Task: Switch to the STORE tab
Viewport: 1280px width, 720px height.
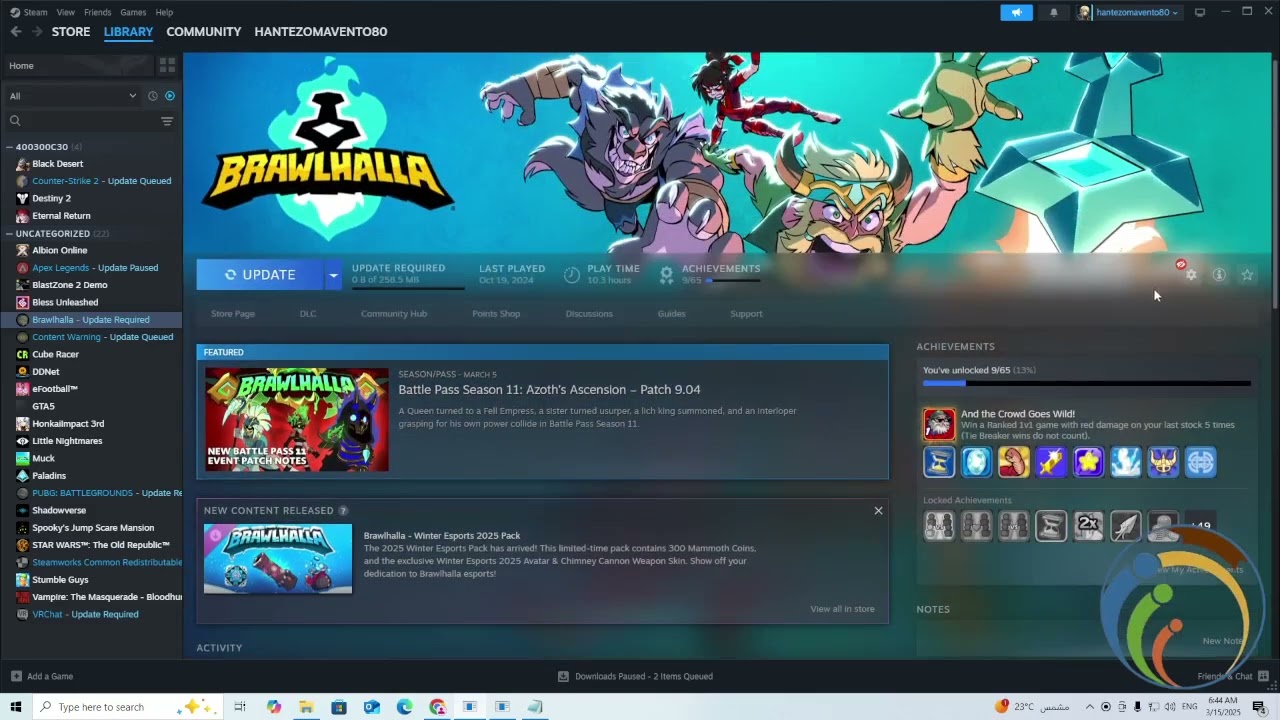Action: (x=71, y=32)
